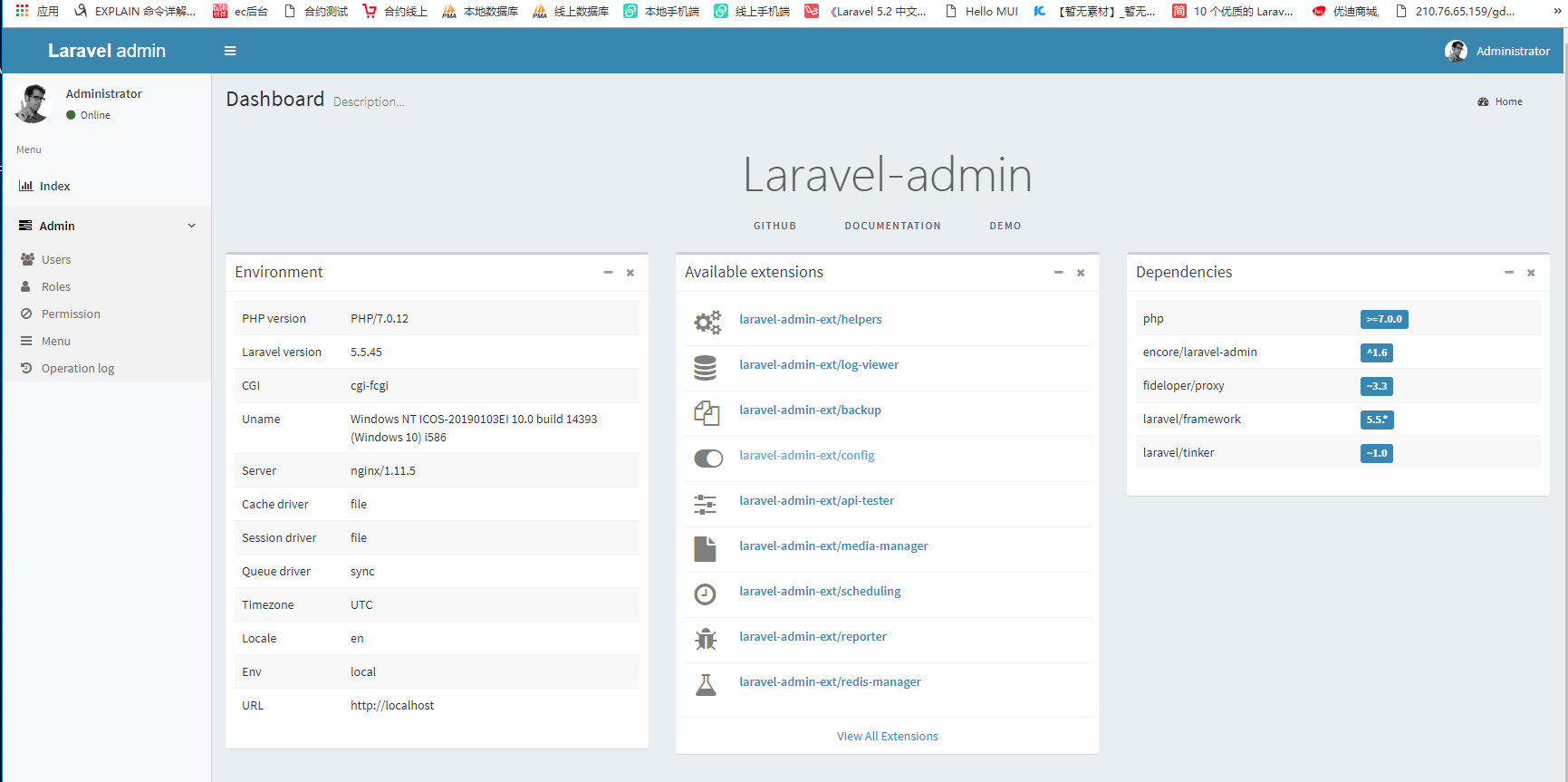Click the Permission ban icon in sidebar

point(26,314)
